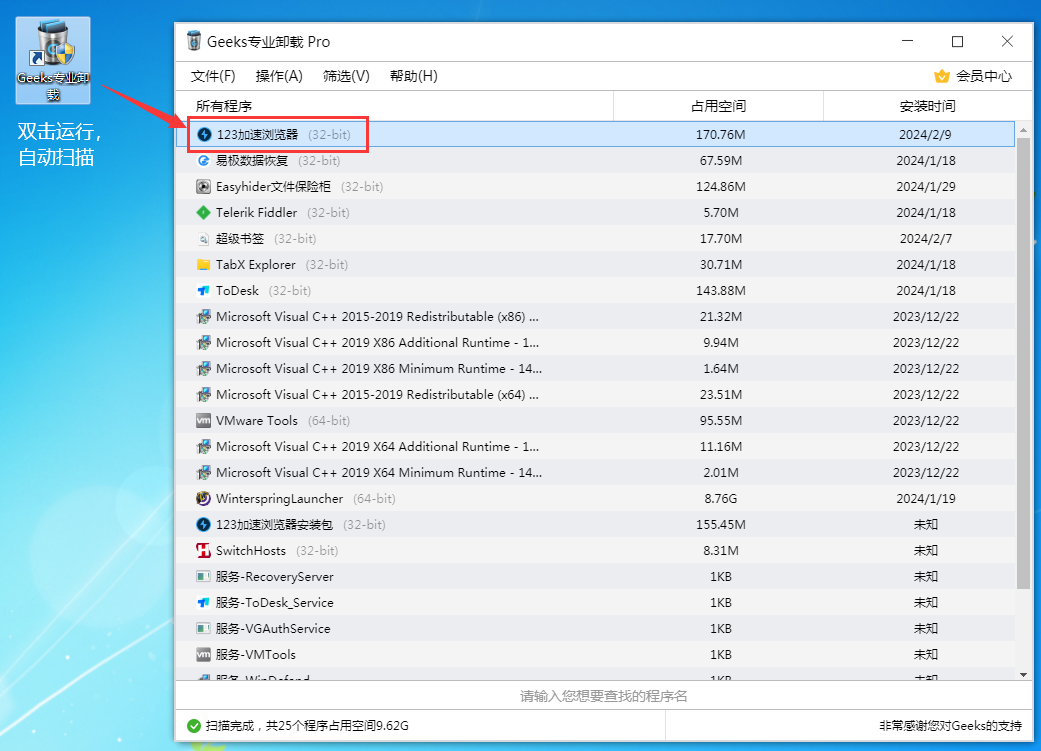Click the 服务-ToDesk_Service icon
The height and width of the screenshot is (751, 1041).
[x=204, y=602]
